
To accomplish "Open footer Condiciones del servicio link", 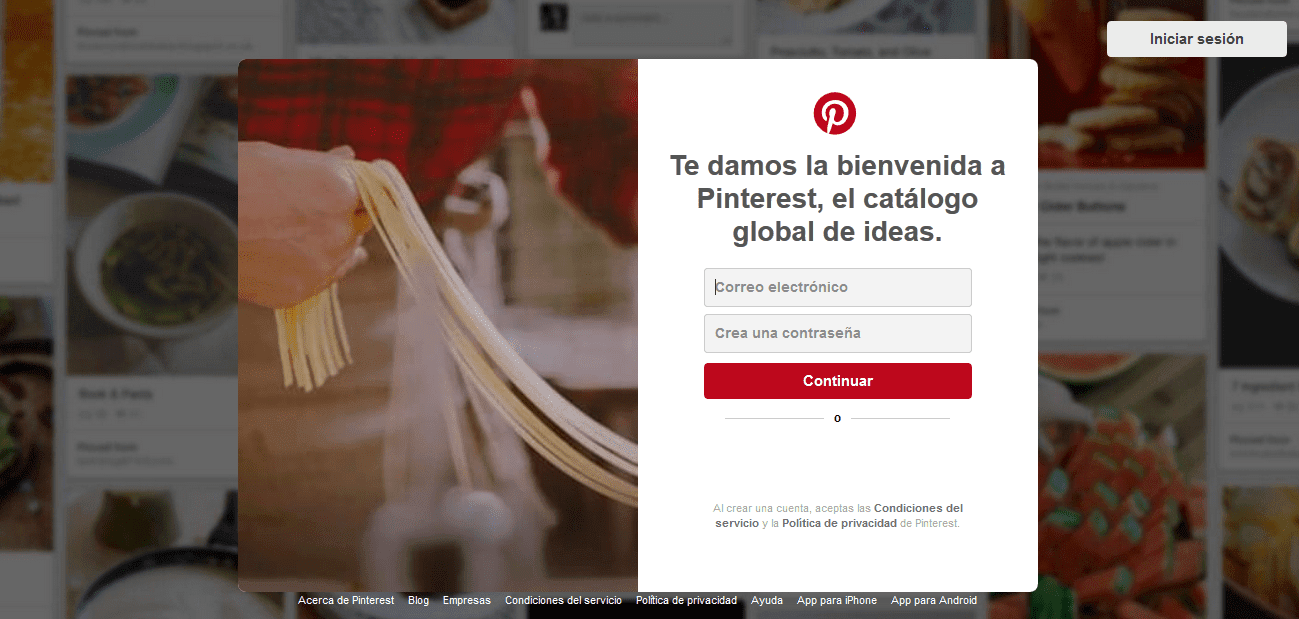I will (x=563, y=600).
